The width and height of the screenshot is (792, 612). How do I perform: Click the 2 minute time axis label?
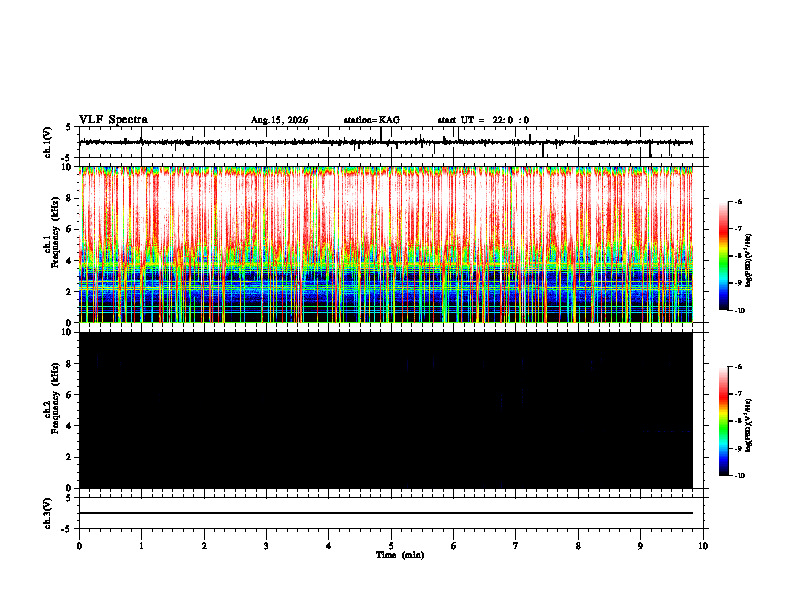coord(204,546)
